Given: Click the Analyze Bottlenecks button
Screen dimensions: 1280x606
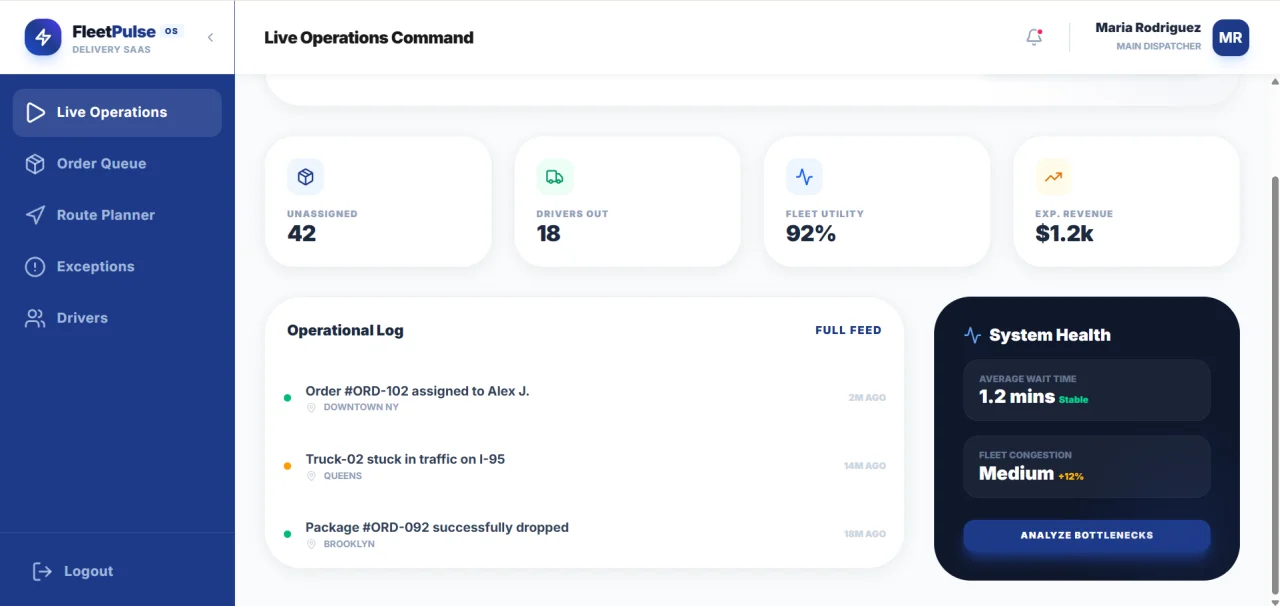Looking at the screenshot, I should pyautogui.click(x=1087, y=536).
